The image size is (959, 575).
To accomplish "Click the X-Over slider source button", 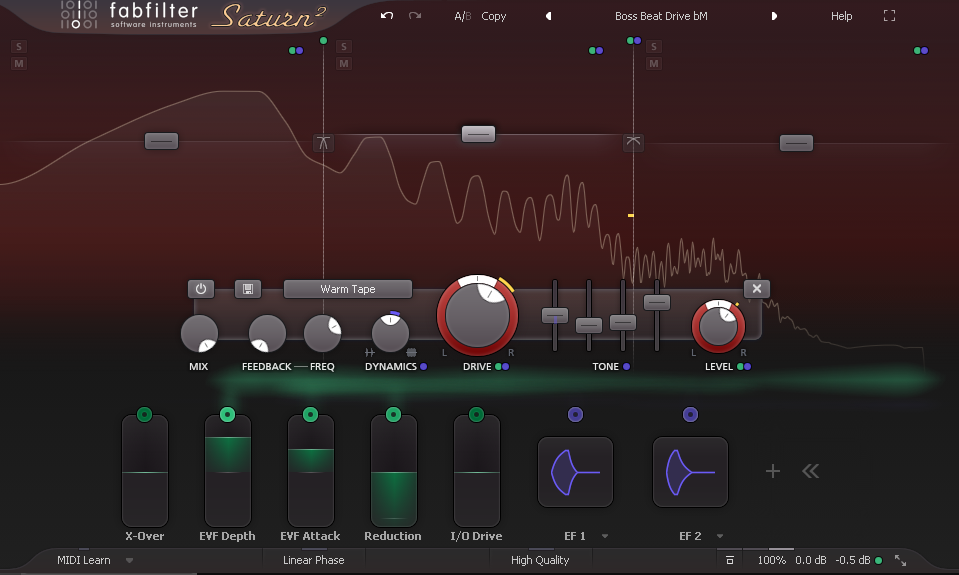I will 144,415.
